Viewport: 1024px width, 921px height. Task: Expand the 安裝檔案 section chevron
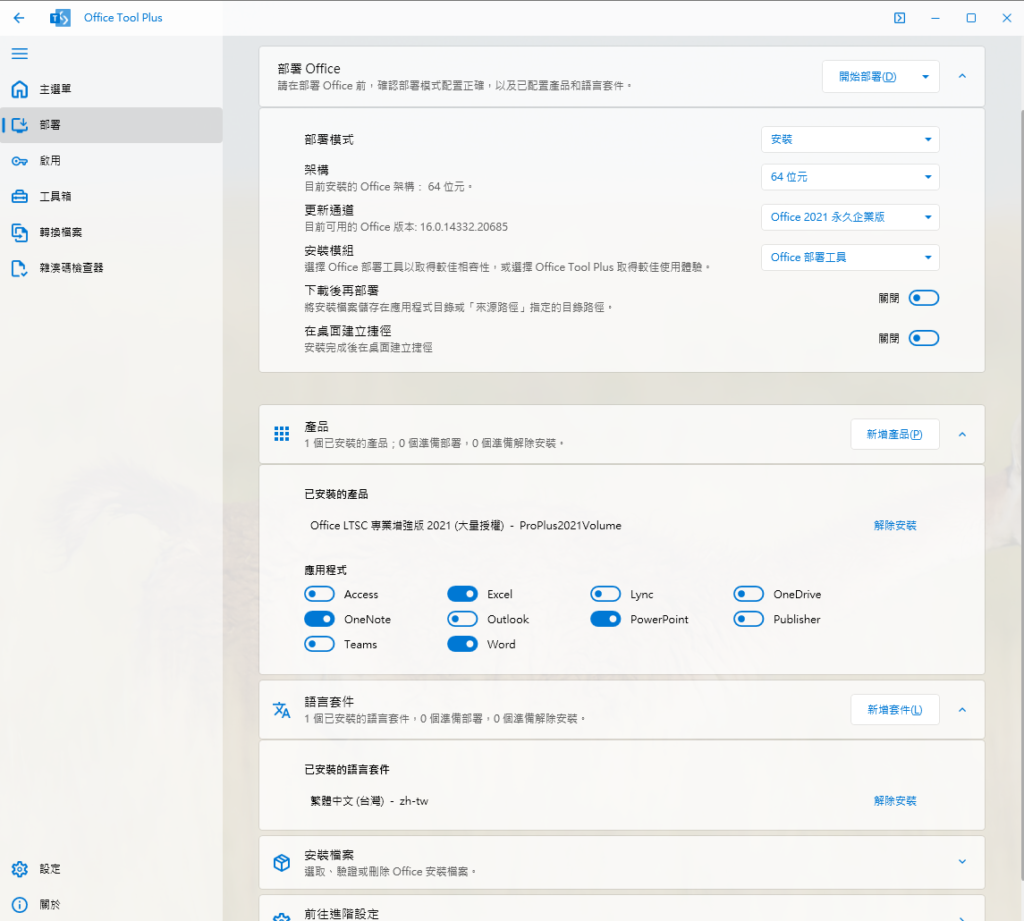(962, 862)
